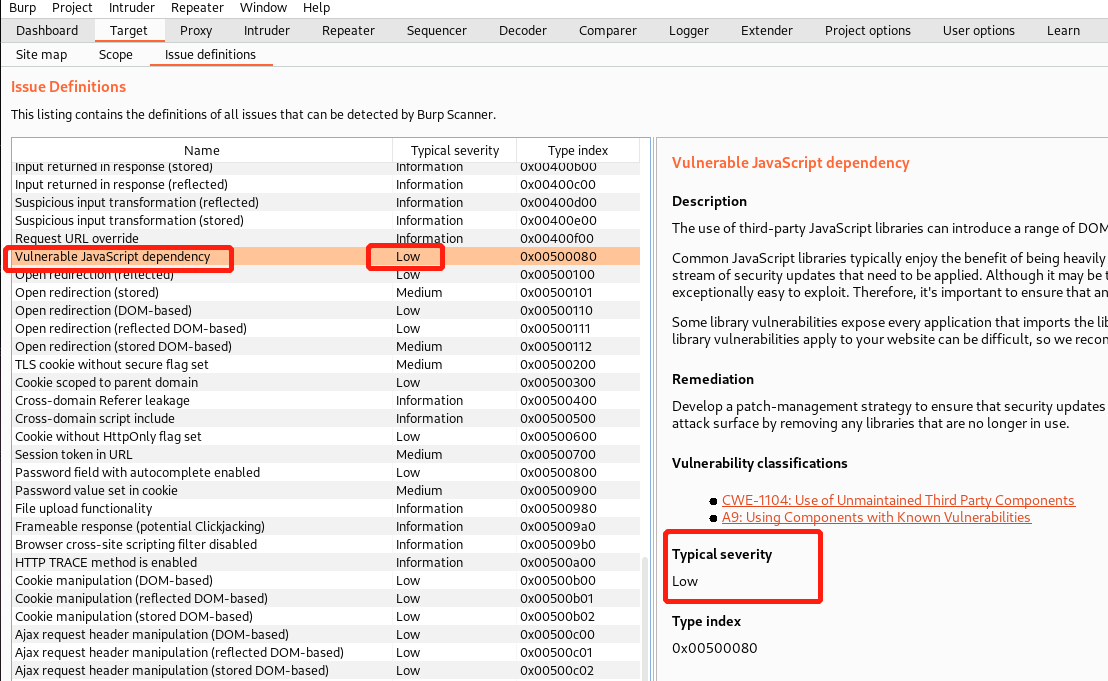Viewport: 1108px width, 681px height.
Task: Select Frameable response (potential Clickjacking) row
Action: [x=140, y=527]
